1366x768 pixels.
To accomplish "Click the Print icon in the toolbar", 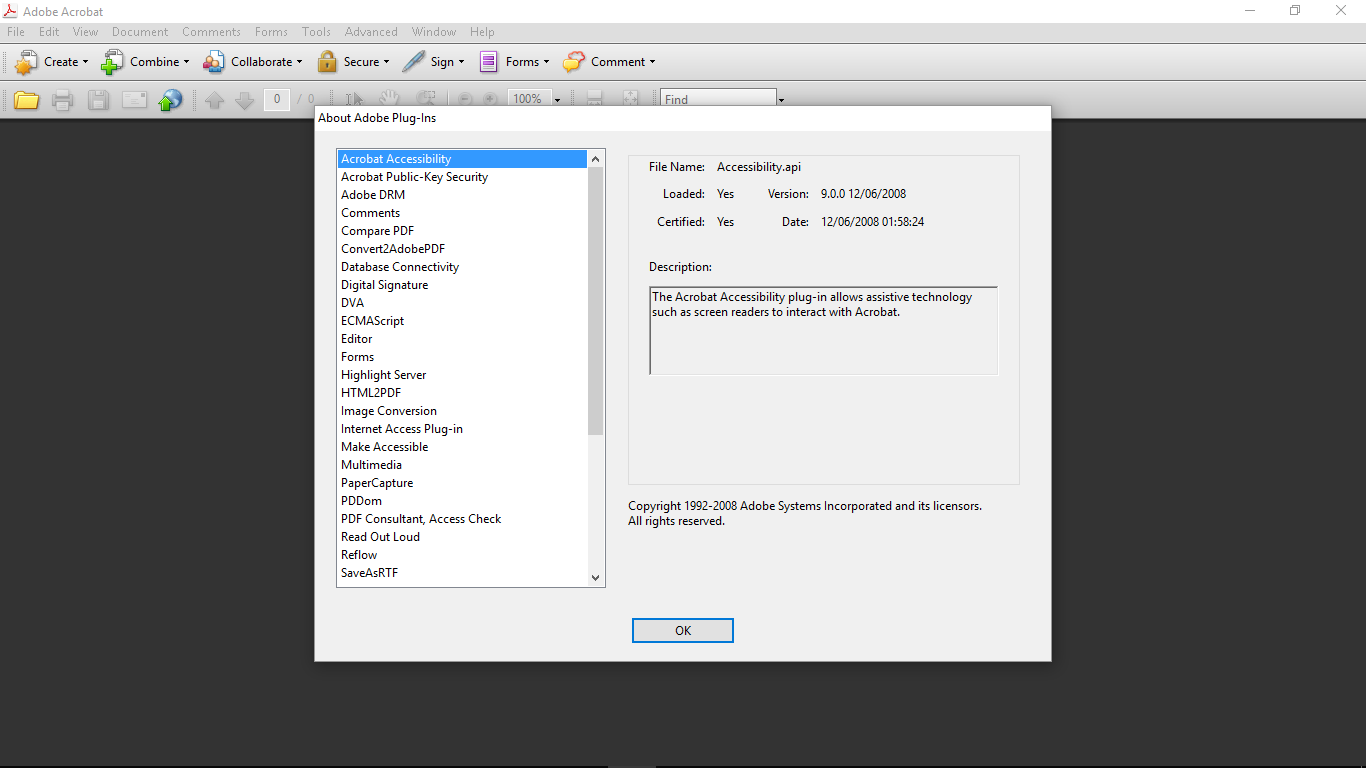I will point(62,99).
